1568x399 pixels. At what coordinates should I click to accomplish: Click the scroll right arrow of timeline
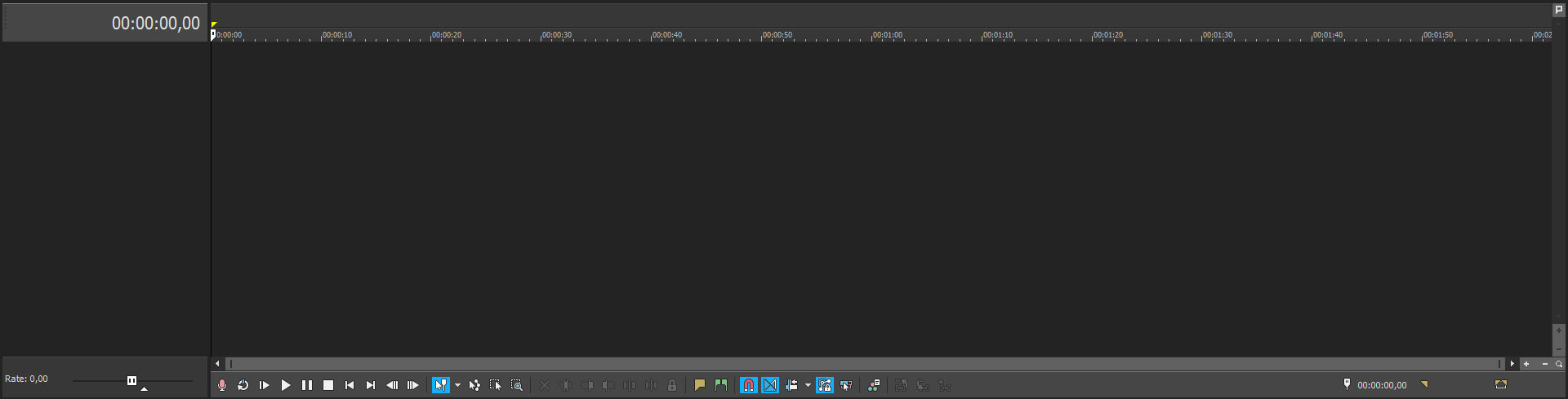coord(1512,364)
